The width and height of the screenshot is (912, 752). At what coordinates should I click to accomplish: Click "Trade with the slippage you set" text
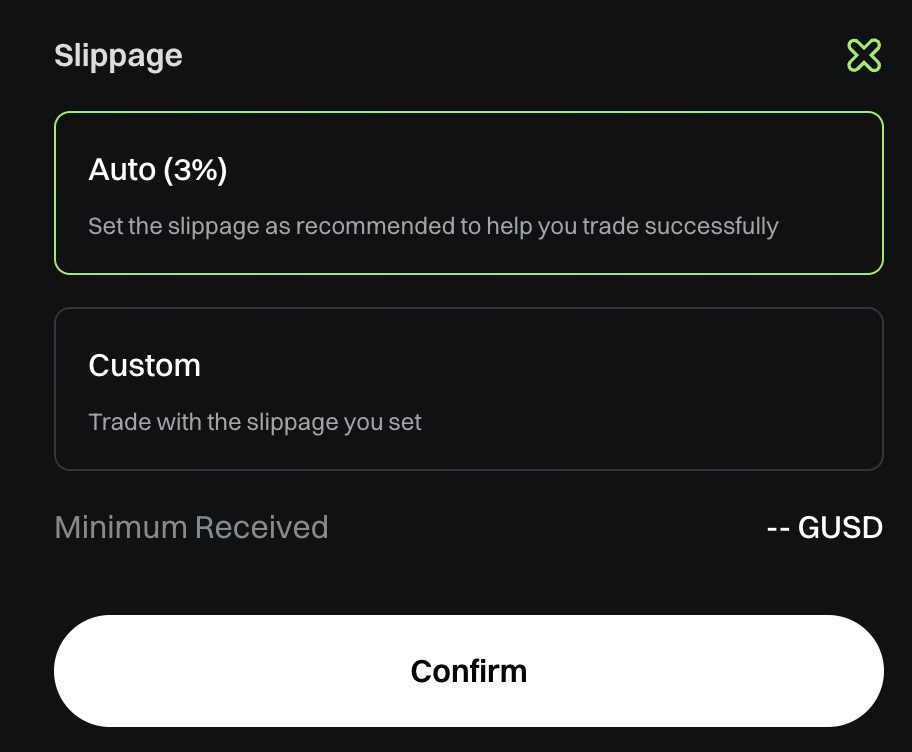[x=255, y=422]
